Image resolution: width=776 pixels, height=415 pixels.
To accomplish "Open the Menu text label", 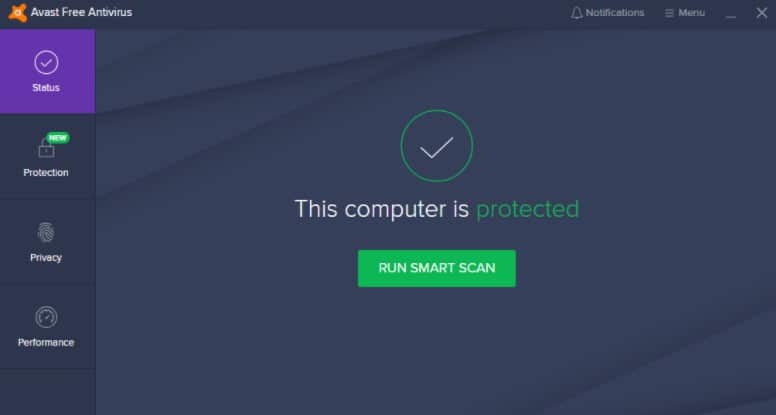I will [x=691, y=13].
